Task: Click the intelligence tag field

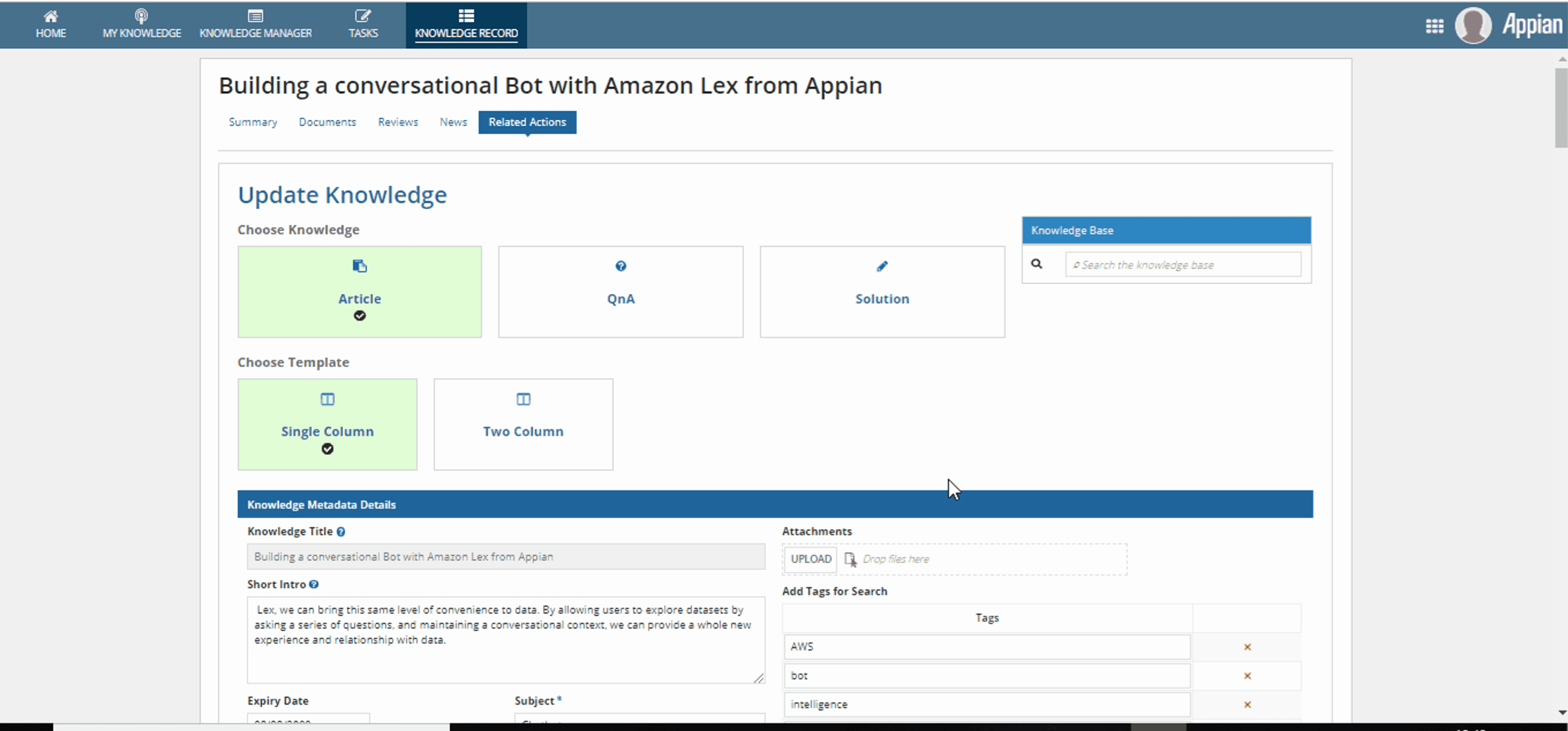Action: click(x=987, y=704)
